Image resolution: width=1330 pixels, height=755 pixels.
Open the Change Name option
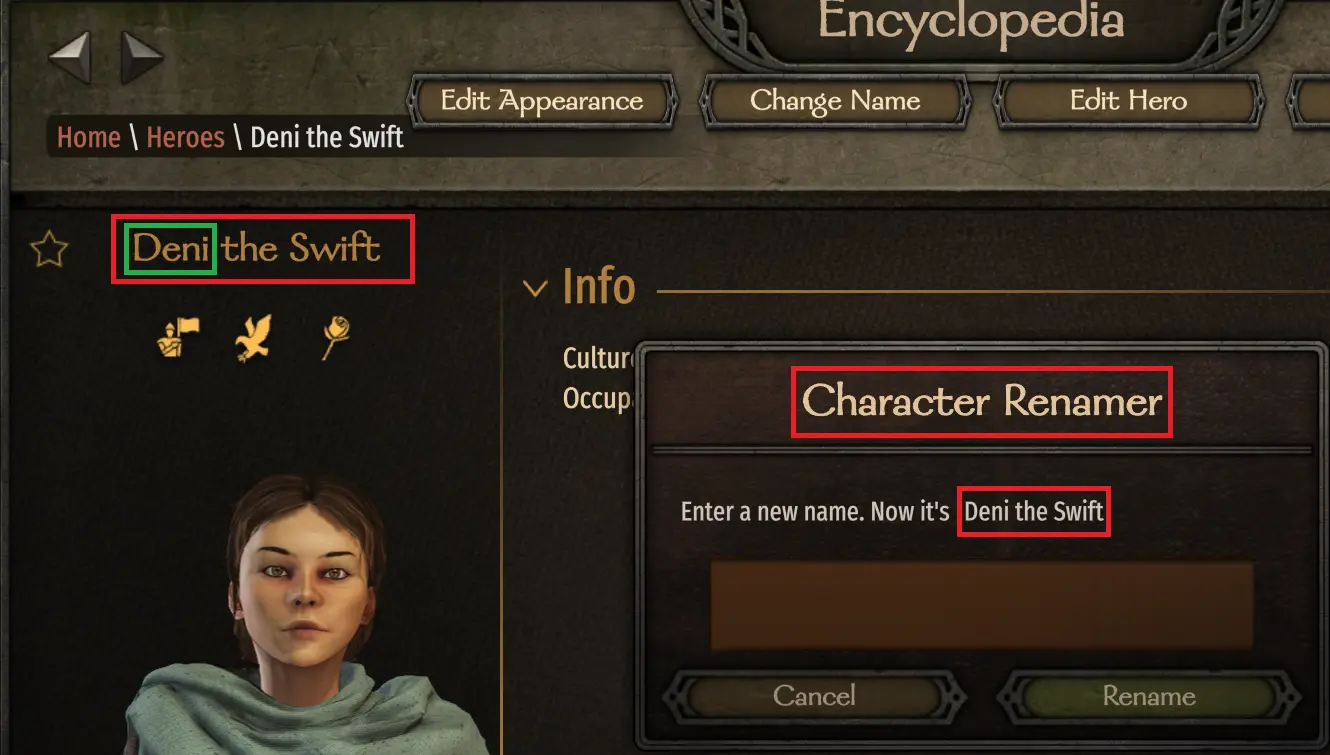[x=835, y=101]
